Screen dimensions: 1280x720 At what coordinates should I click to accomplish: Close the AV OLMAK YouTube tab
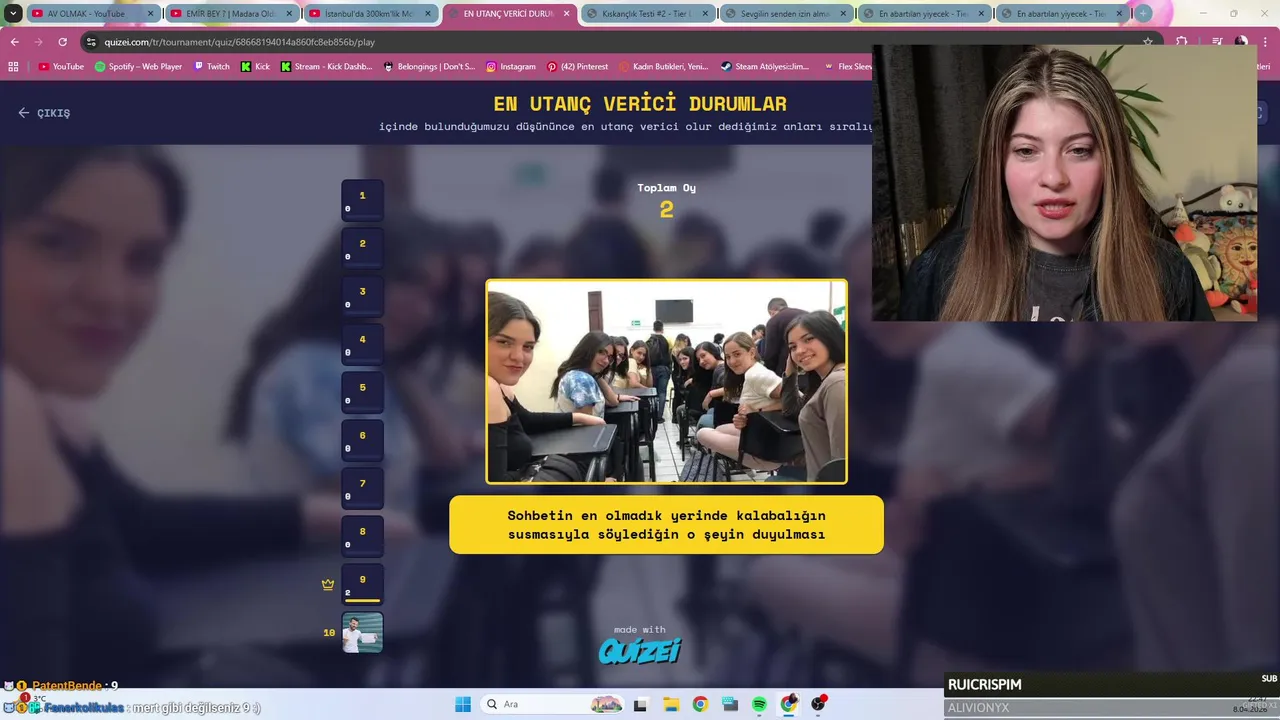coord(151,14)
